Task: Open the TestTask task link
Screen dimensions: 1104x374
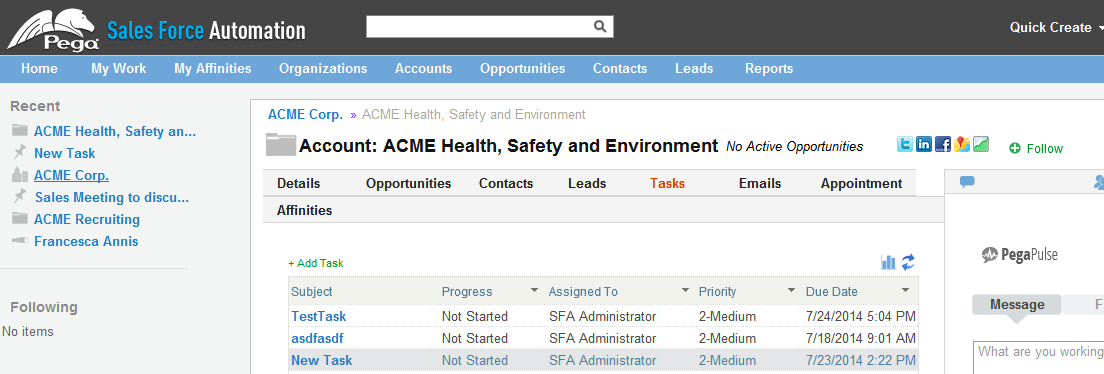Action: 318,316
